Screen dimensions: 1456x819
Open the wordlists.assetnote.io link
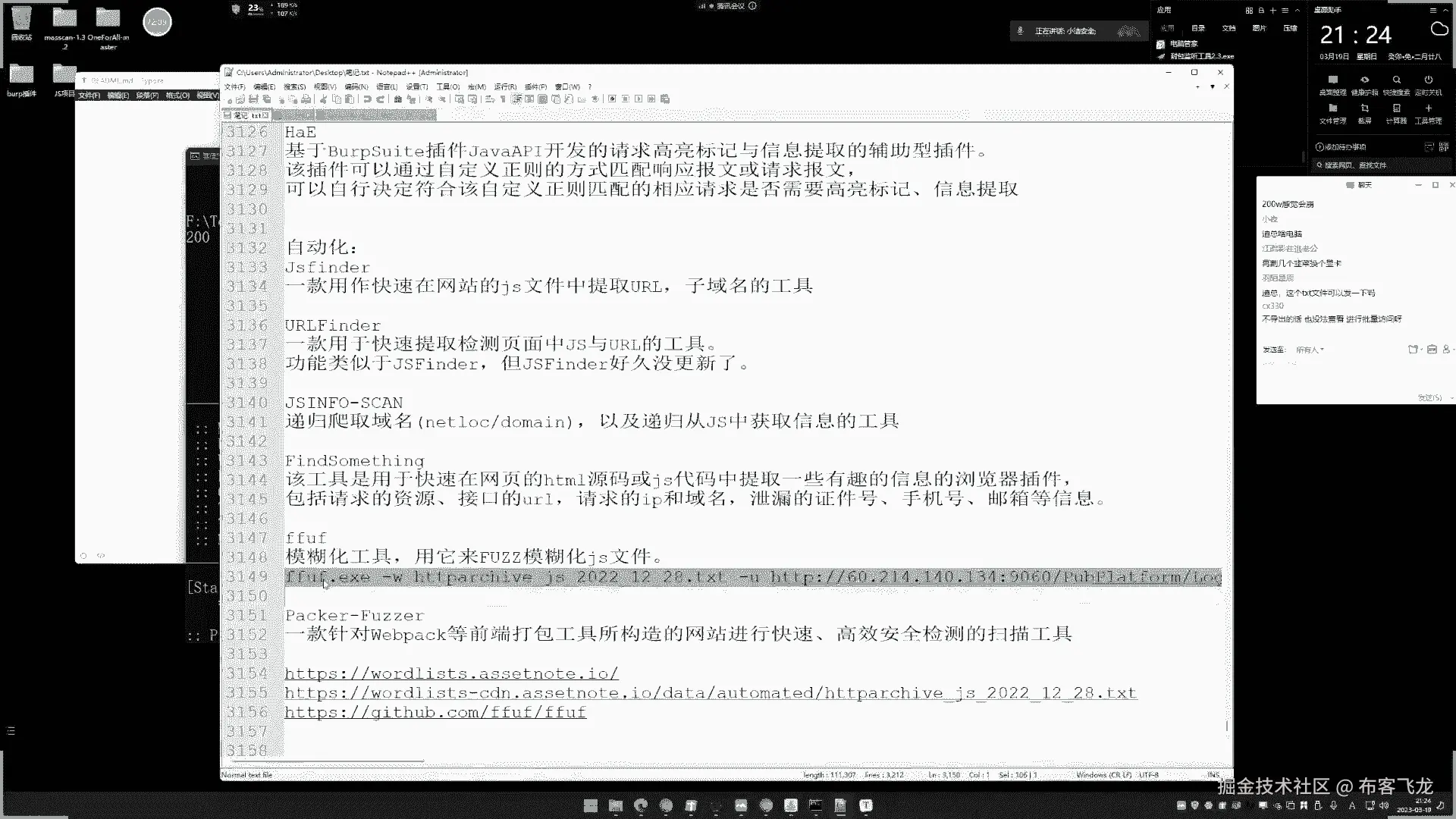451,674
